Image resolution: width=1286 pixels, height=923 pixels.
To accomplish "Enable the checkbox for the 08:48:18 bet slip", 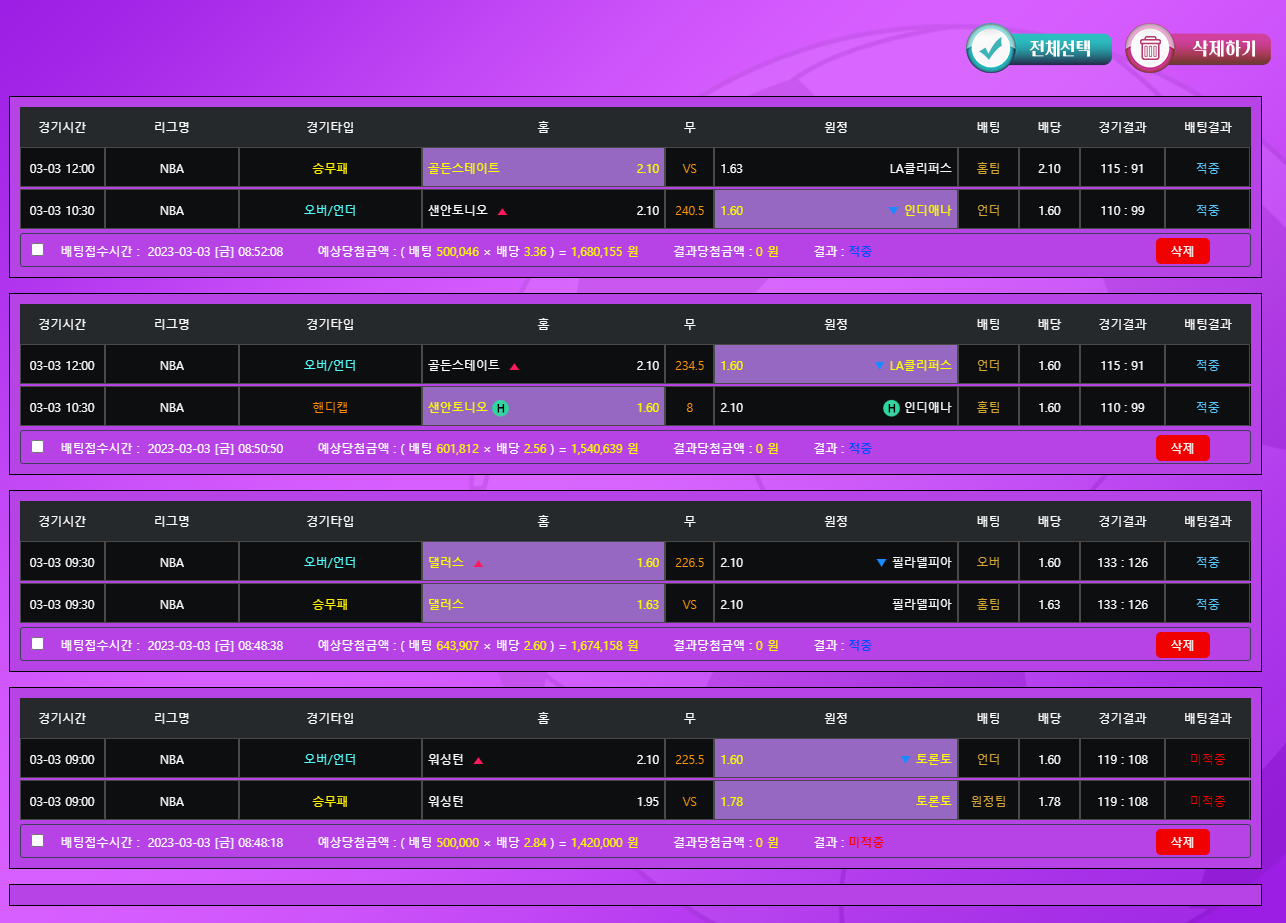I will tap(38, 841).
